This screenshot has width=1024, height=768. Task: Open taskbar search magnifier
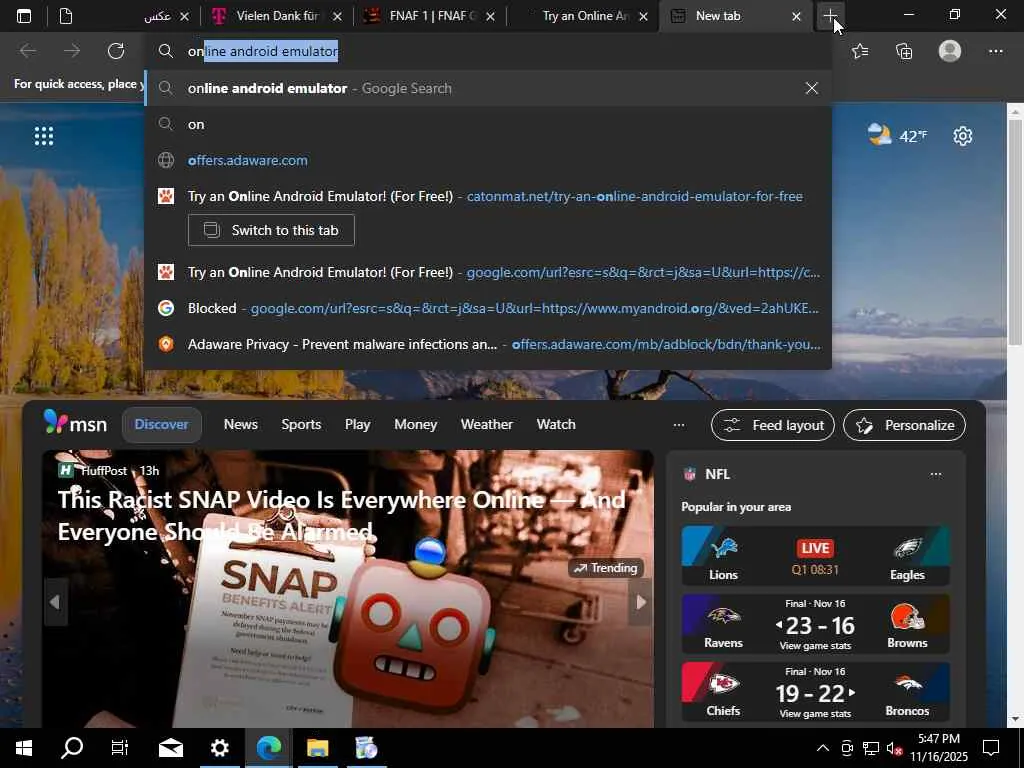pos(72,748)
